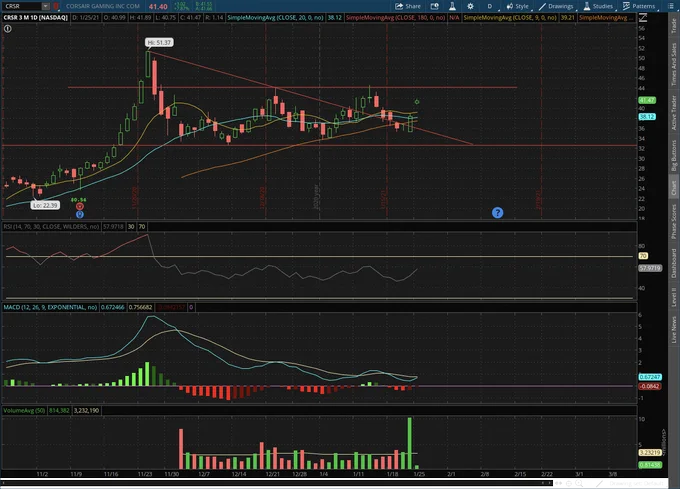Click the Hi: 51.37 price bubble
680x489 pixels.
[159, 42]
